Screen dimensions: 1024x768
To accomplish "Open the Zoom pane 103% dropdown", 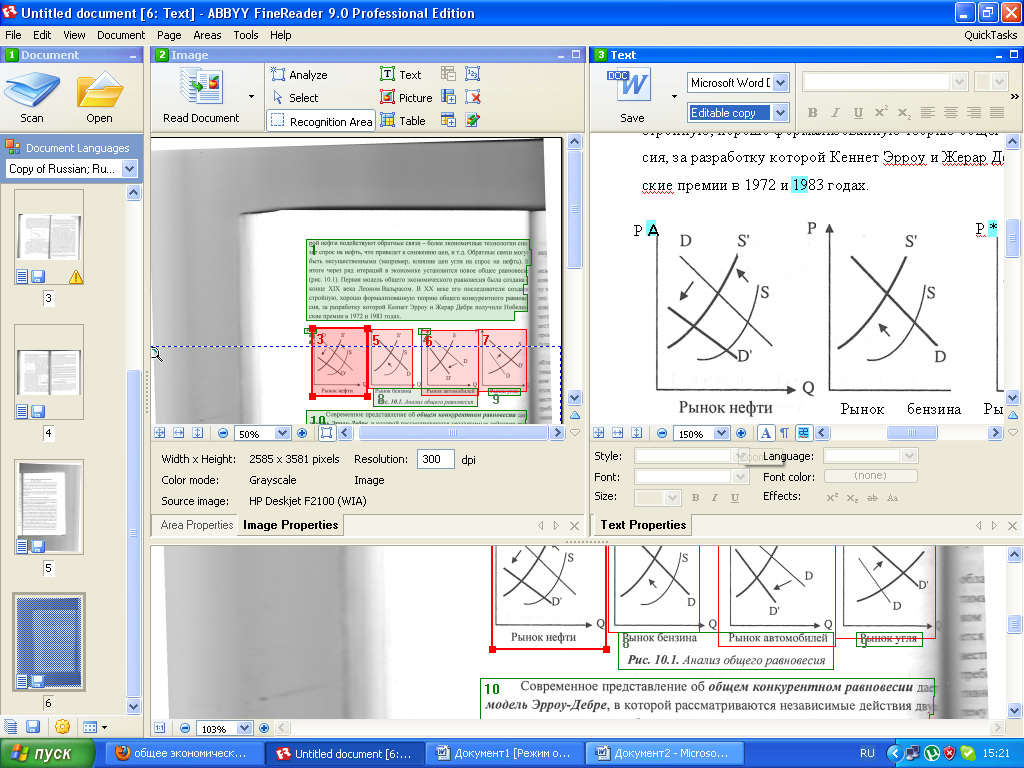I will tap(244, 728).
